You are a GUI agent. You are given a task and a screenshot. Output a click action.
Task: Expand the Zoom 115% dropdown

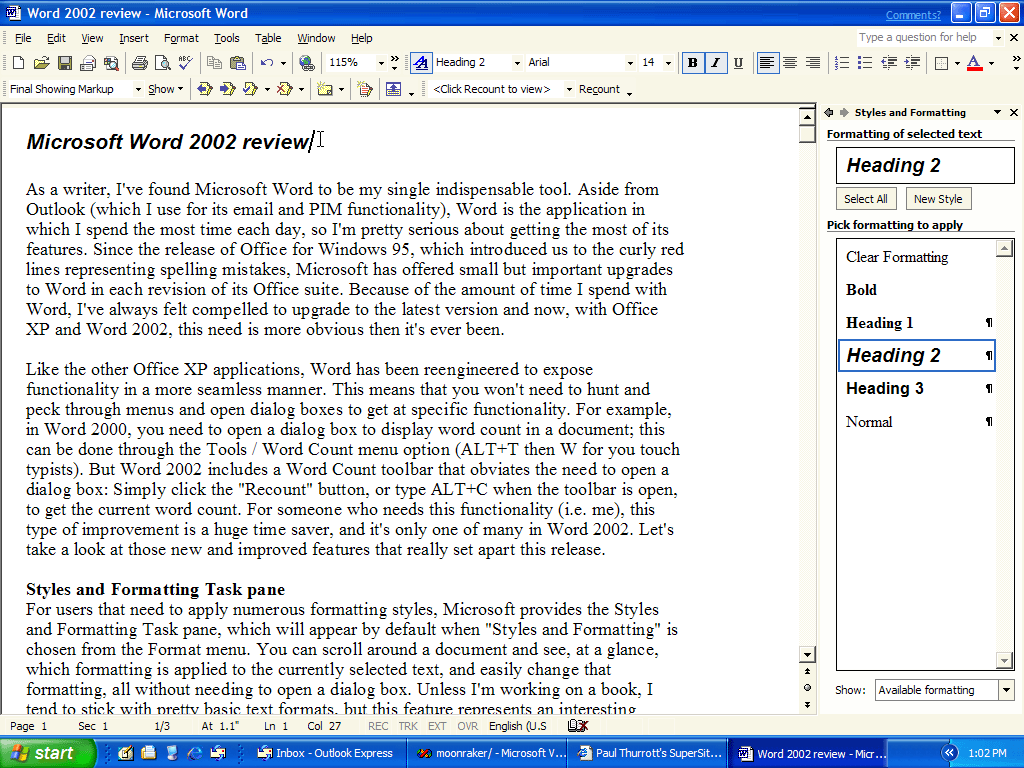[x=381, y=63]
